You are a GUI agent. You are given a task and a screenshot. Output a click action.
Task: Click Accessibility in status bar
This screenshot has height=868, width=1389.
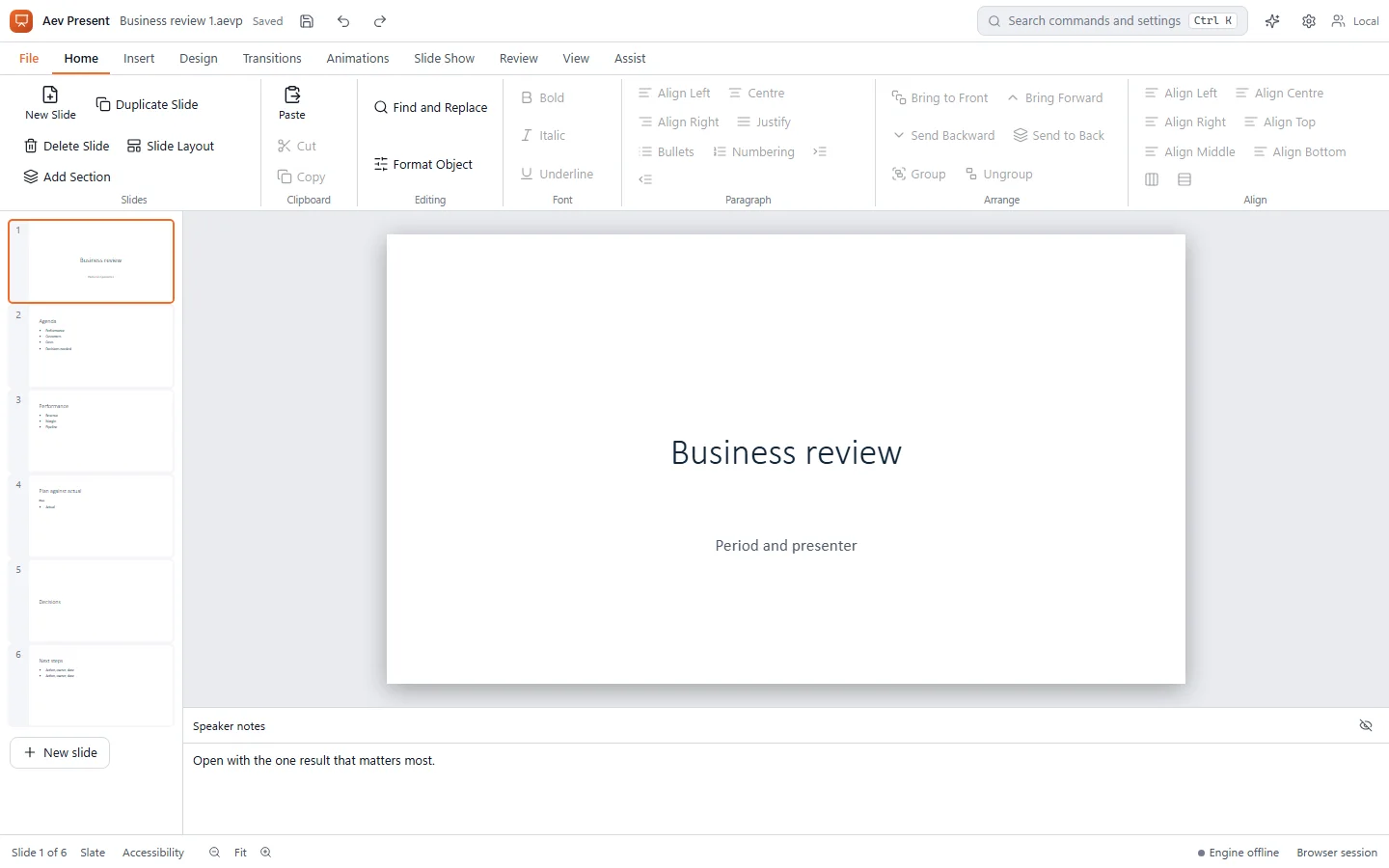tap(153, 853)
